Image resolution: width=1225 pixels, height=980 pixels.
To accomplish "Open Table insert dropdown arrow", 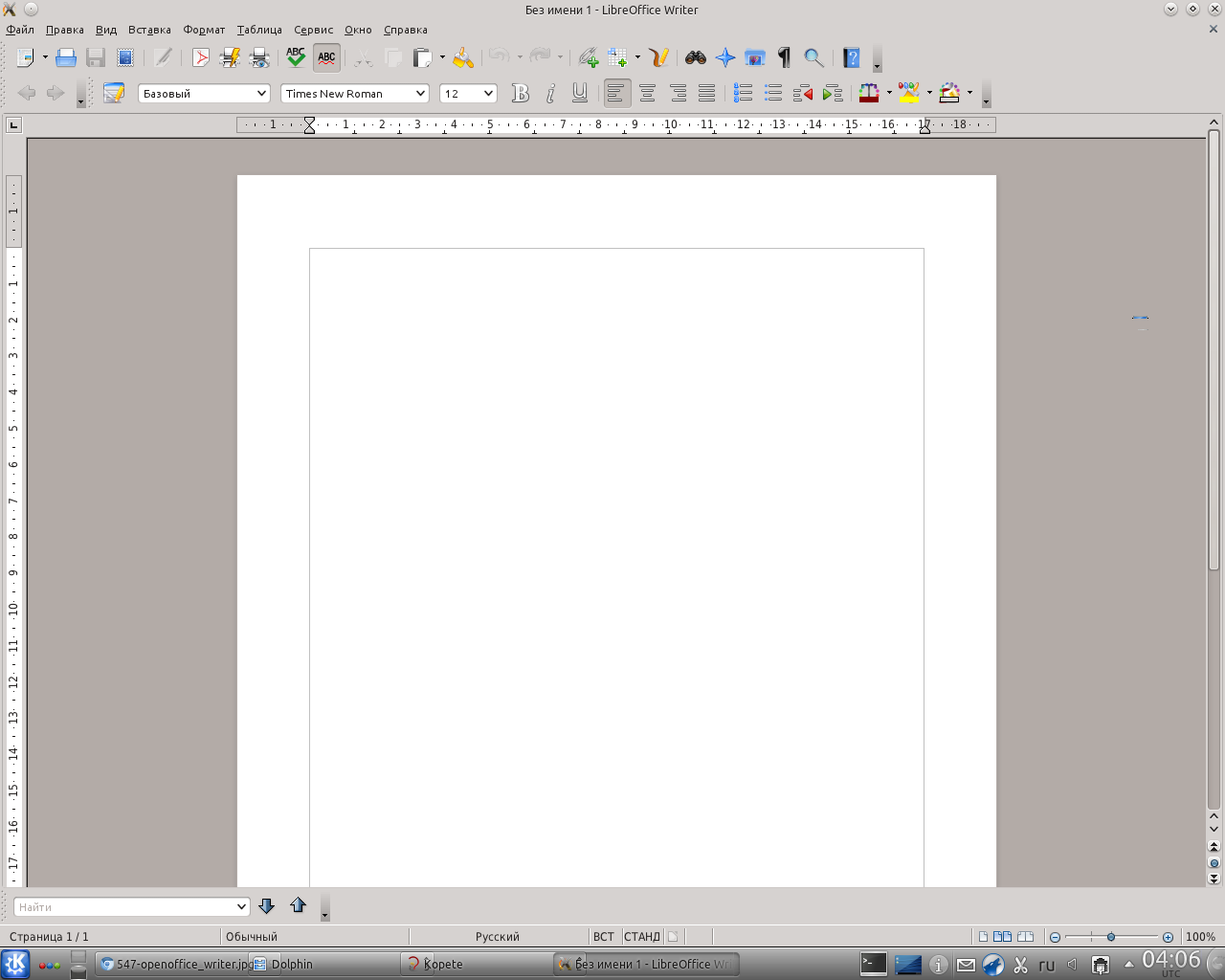I will pyautogui.click(x=636, y=57).
